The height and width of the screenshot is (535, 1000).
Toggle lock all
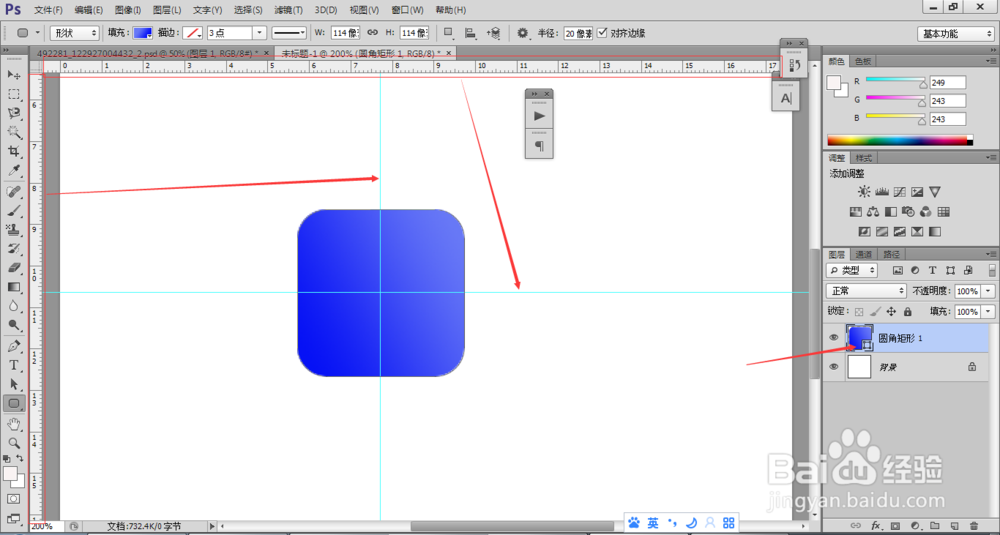click(908, 312)
